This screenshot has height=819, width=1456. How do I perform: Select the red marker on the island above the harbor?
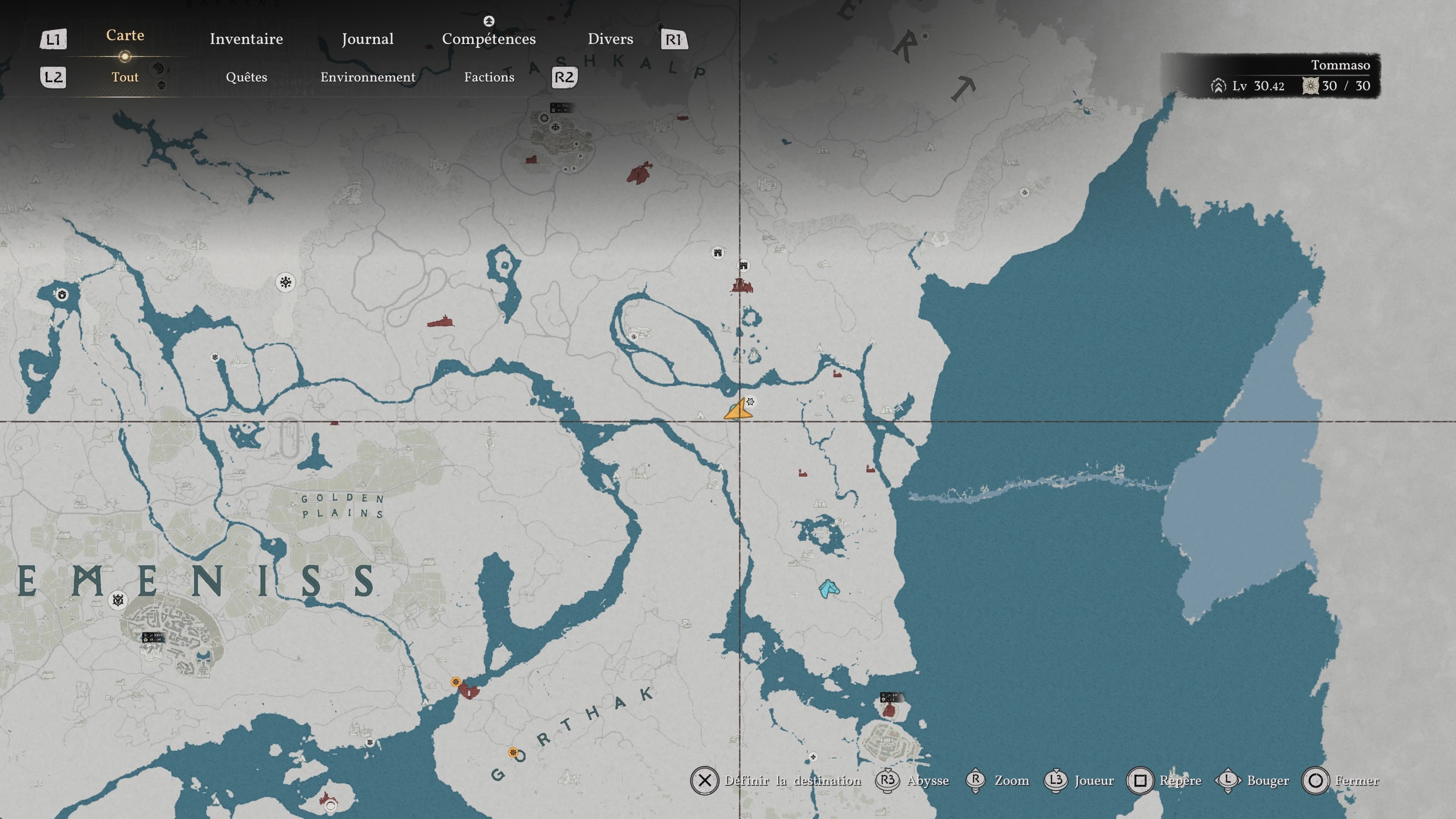tap(888, 710)
